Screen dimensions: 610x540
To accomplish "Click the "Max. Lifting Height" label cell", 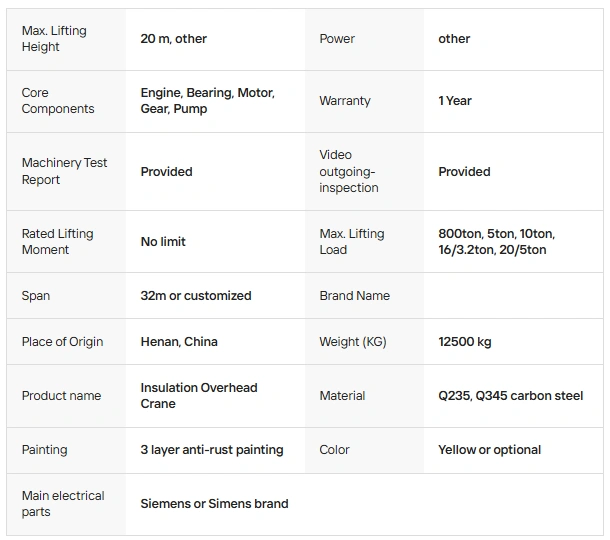I will point(54,39).
